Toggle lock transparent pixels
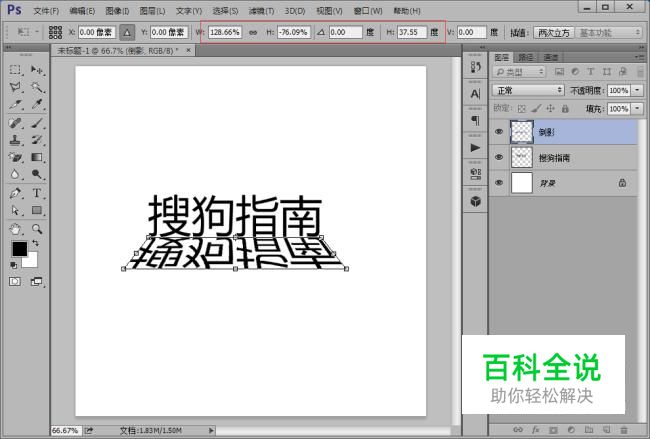Image resolution: width=650 pixels, height=439 pixels. pos(522,109)
